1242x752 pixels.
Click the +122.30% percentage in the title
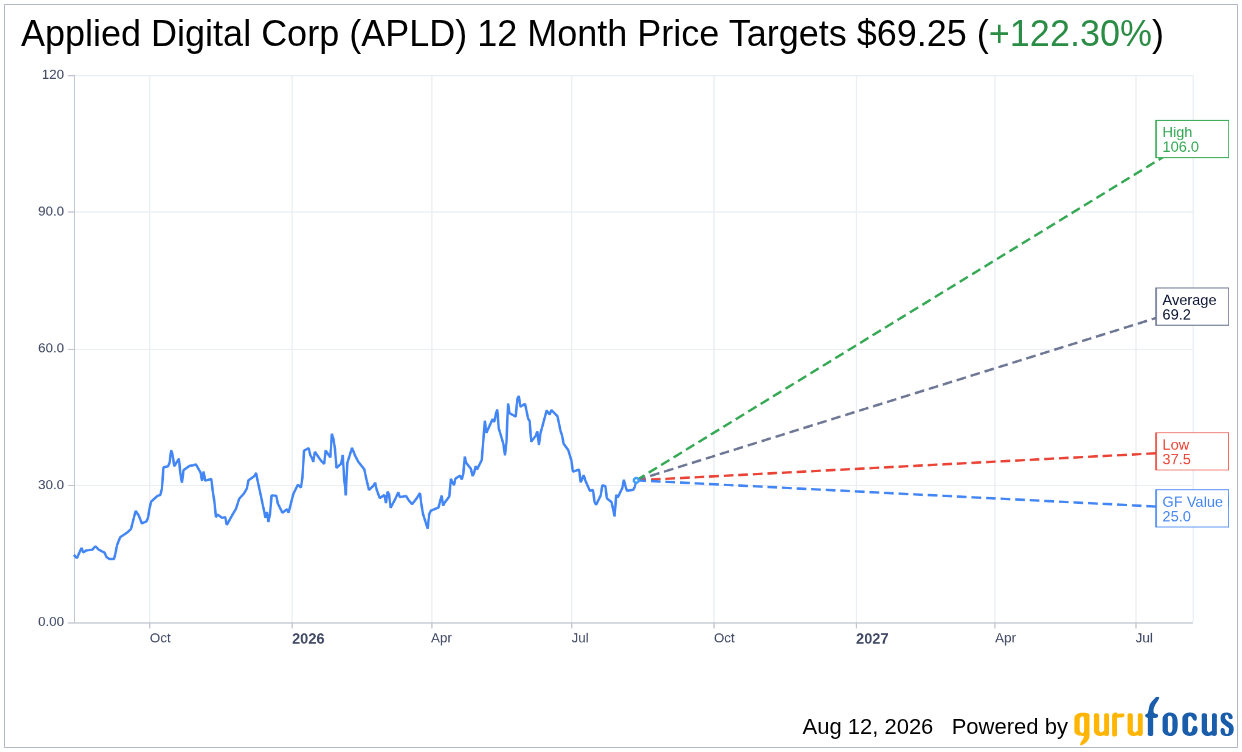pos(1070,34)
